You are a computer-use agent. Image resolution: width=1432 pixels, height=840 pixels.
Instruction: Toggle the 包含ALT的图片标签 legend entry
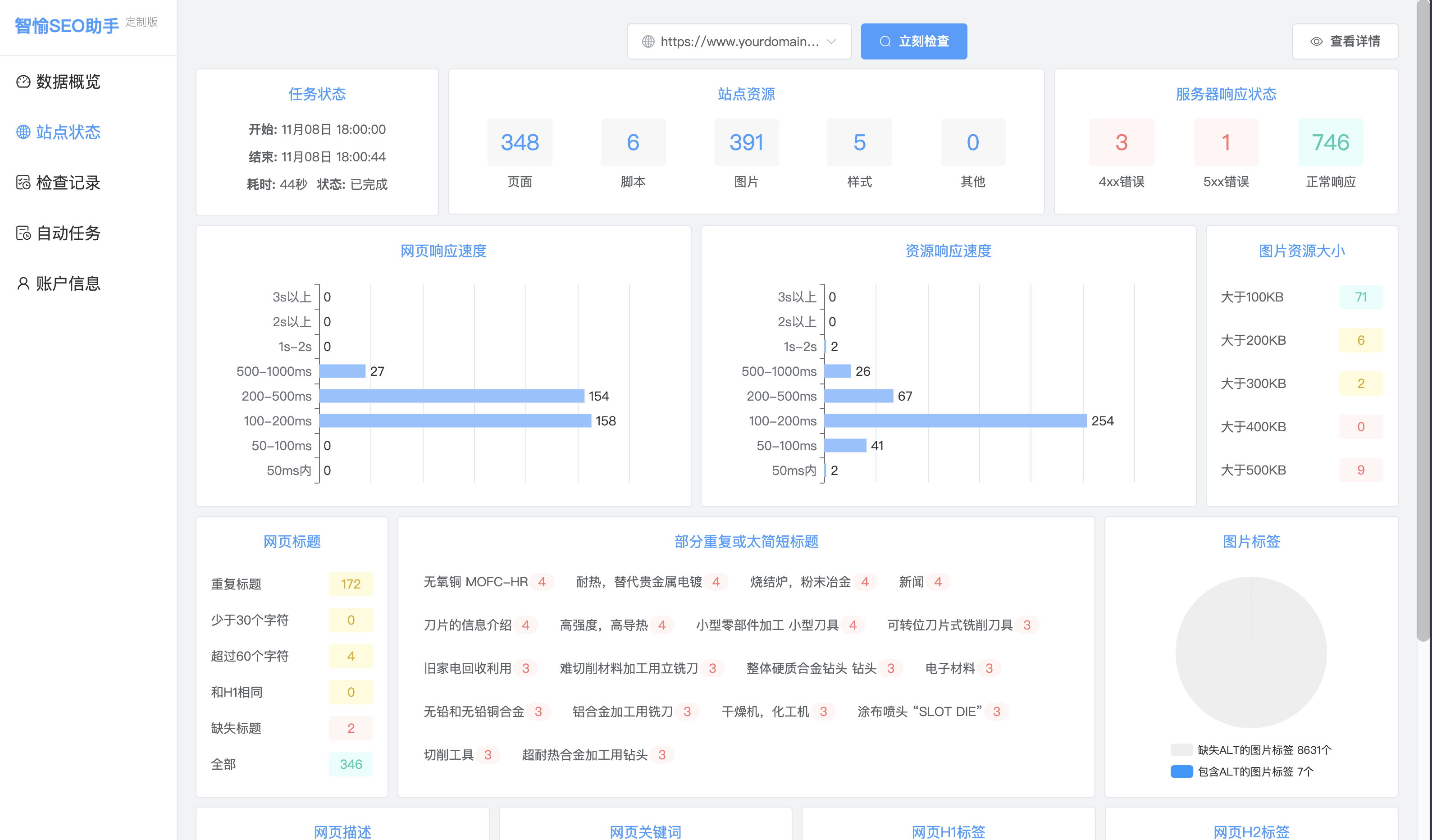tap(1256, 772)
